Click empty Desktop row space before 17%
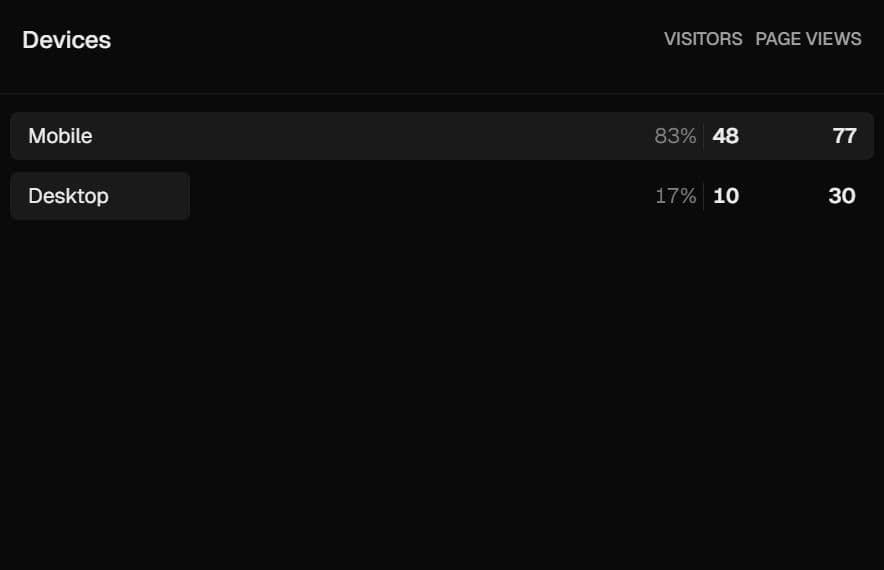The height and width of the screenshot is (570, 884). pos(420,196)
